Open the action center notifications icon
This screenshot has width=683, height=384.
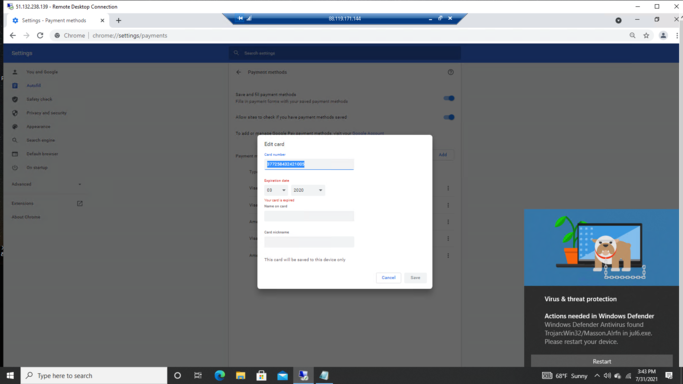[x=669, y=375]
